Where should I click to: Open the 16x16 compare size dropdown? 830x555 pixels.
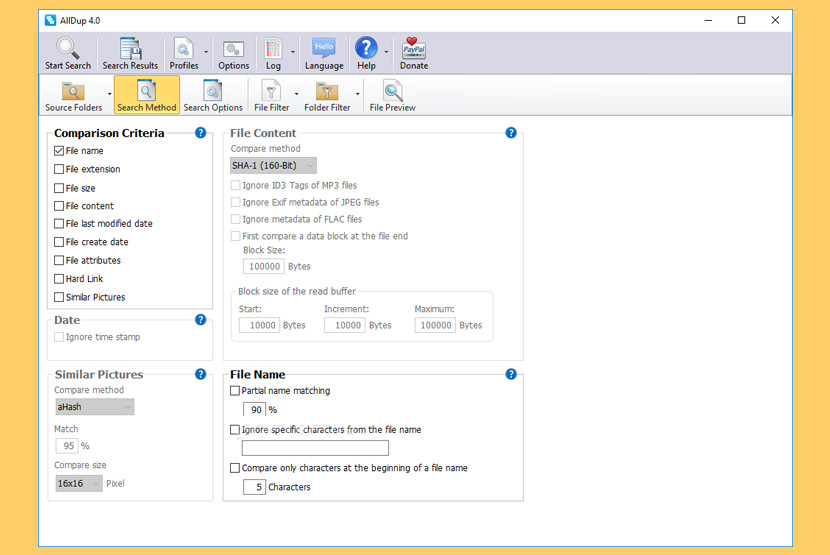click(79, 484)
